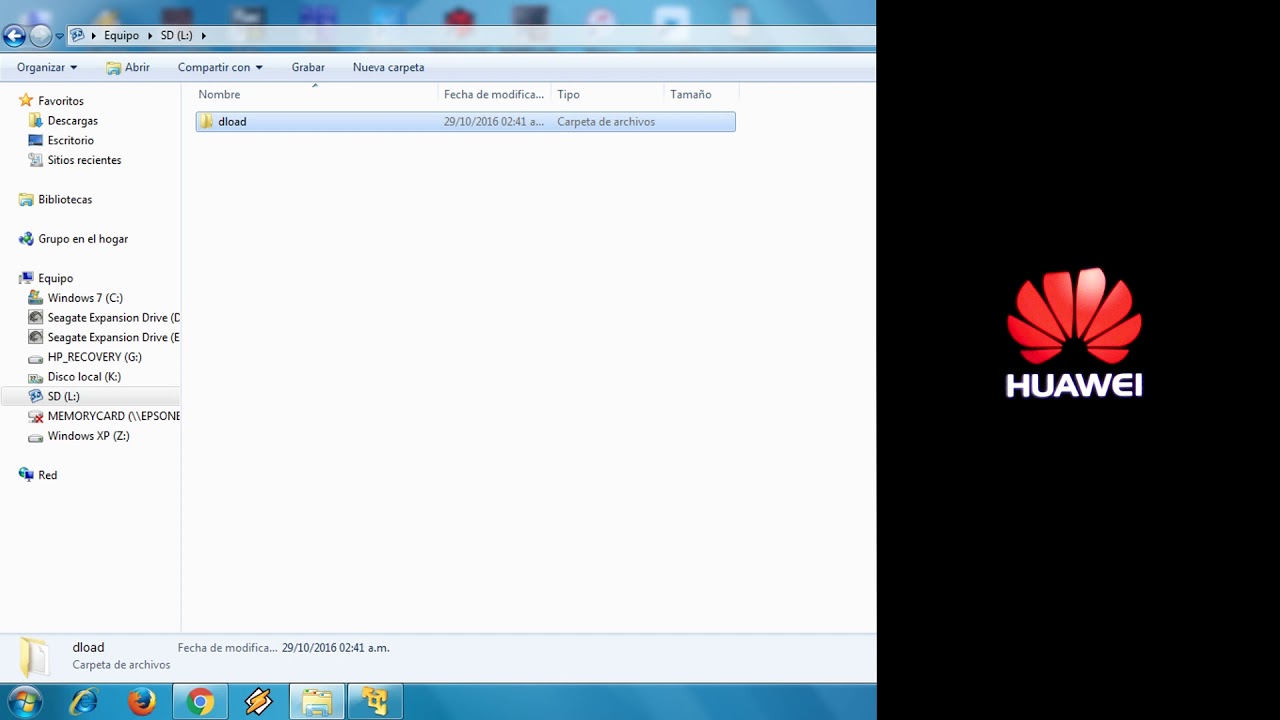
Task: Open the MEMORYCARD network drive
Action: (114, 416)
